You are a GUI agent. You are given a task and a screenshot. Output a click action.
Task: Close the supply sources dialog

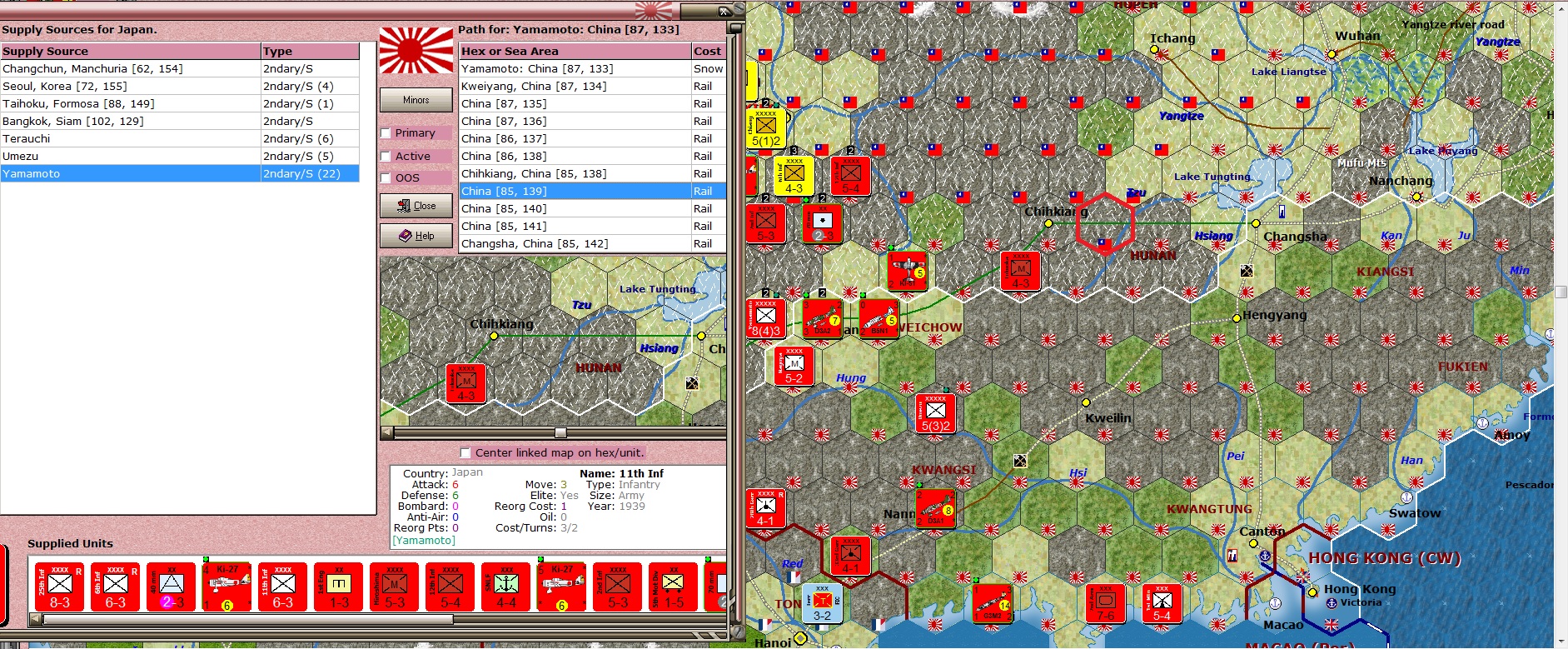tap(416, 206)
